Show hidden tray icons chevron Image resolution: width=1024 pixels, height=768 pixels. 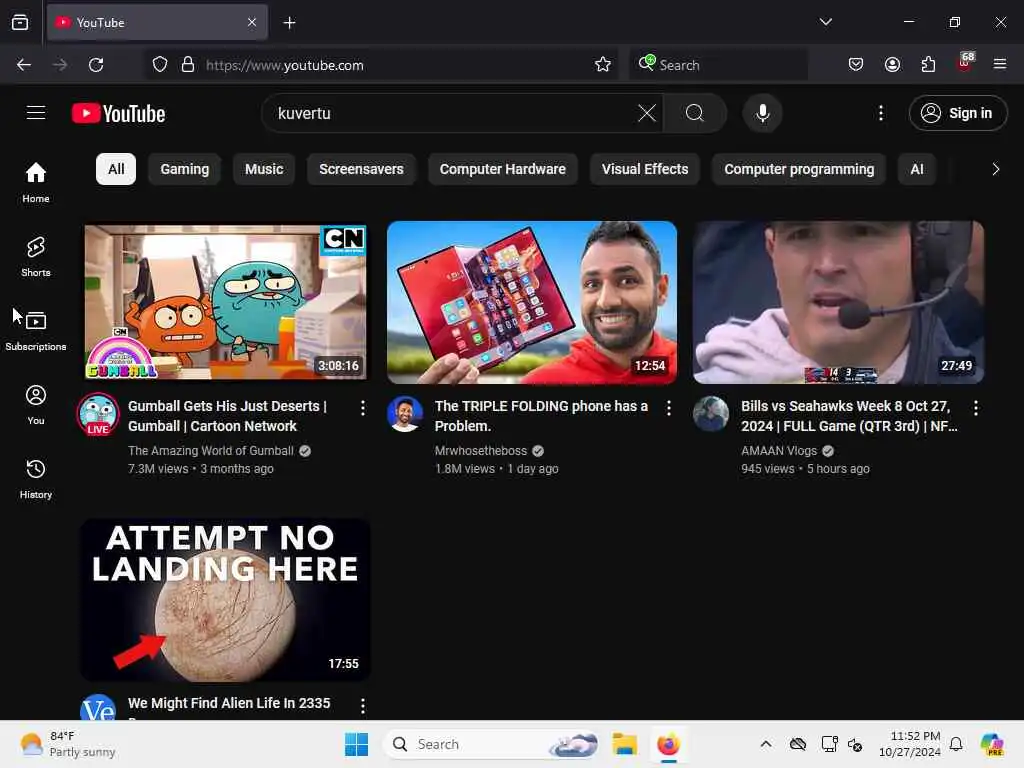point(765,744)
